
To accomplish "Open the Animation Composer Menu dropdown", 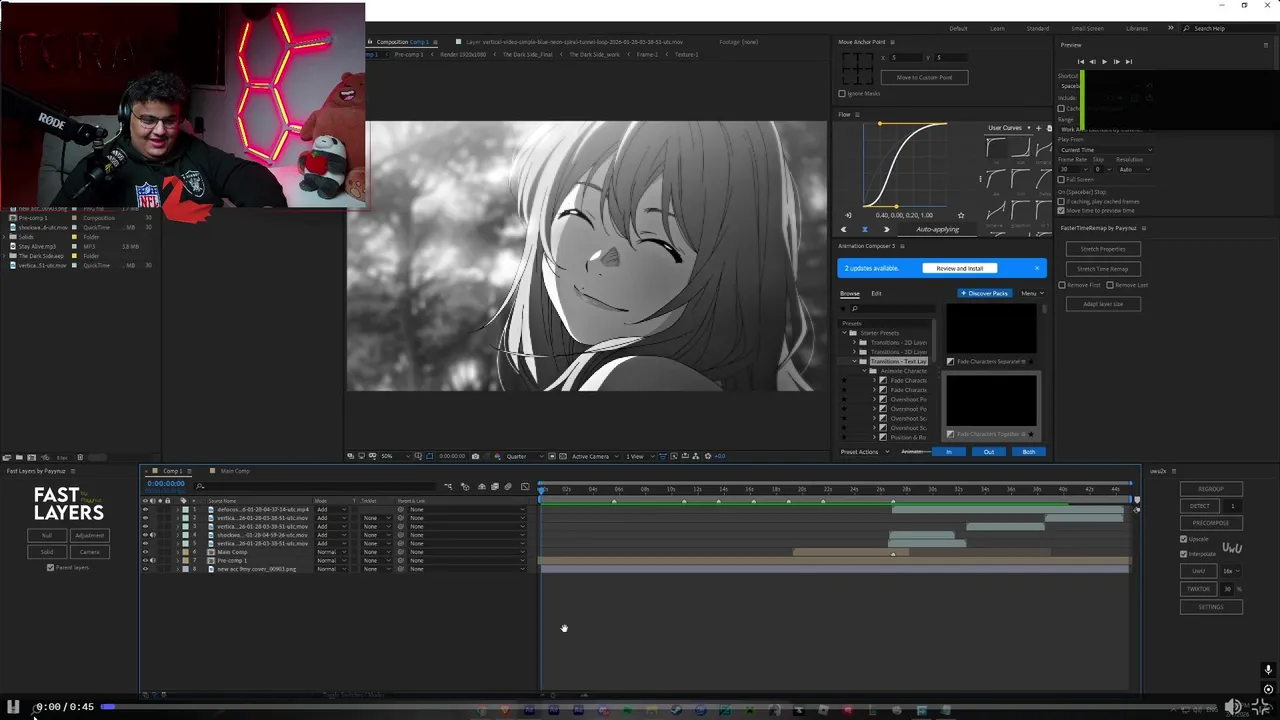I will pos(1031,293).
